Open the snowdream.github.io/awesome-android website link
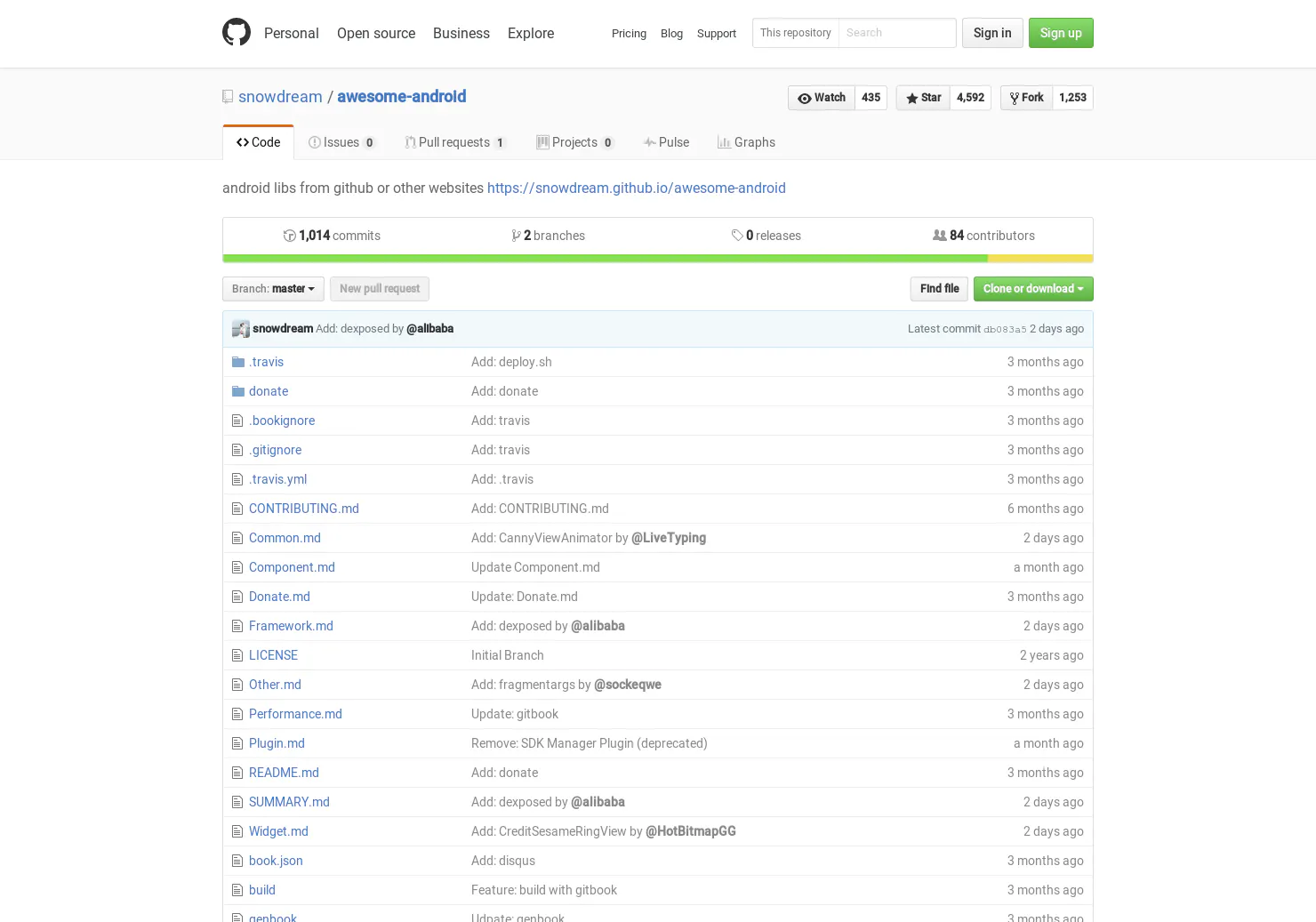This screenshot has width=1316, height=922. coord(637,188)
